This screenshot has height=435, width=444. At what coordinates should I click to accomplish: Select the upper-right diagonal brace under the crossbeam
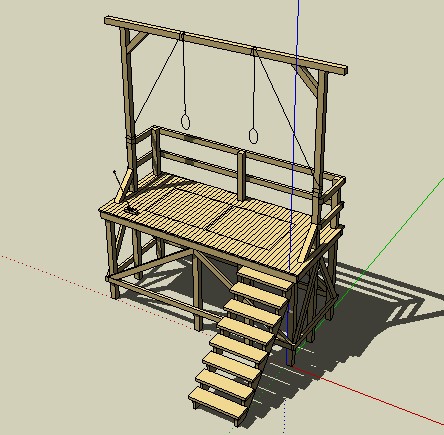pos(306,79)
